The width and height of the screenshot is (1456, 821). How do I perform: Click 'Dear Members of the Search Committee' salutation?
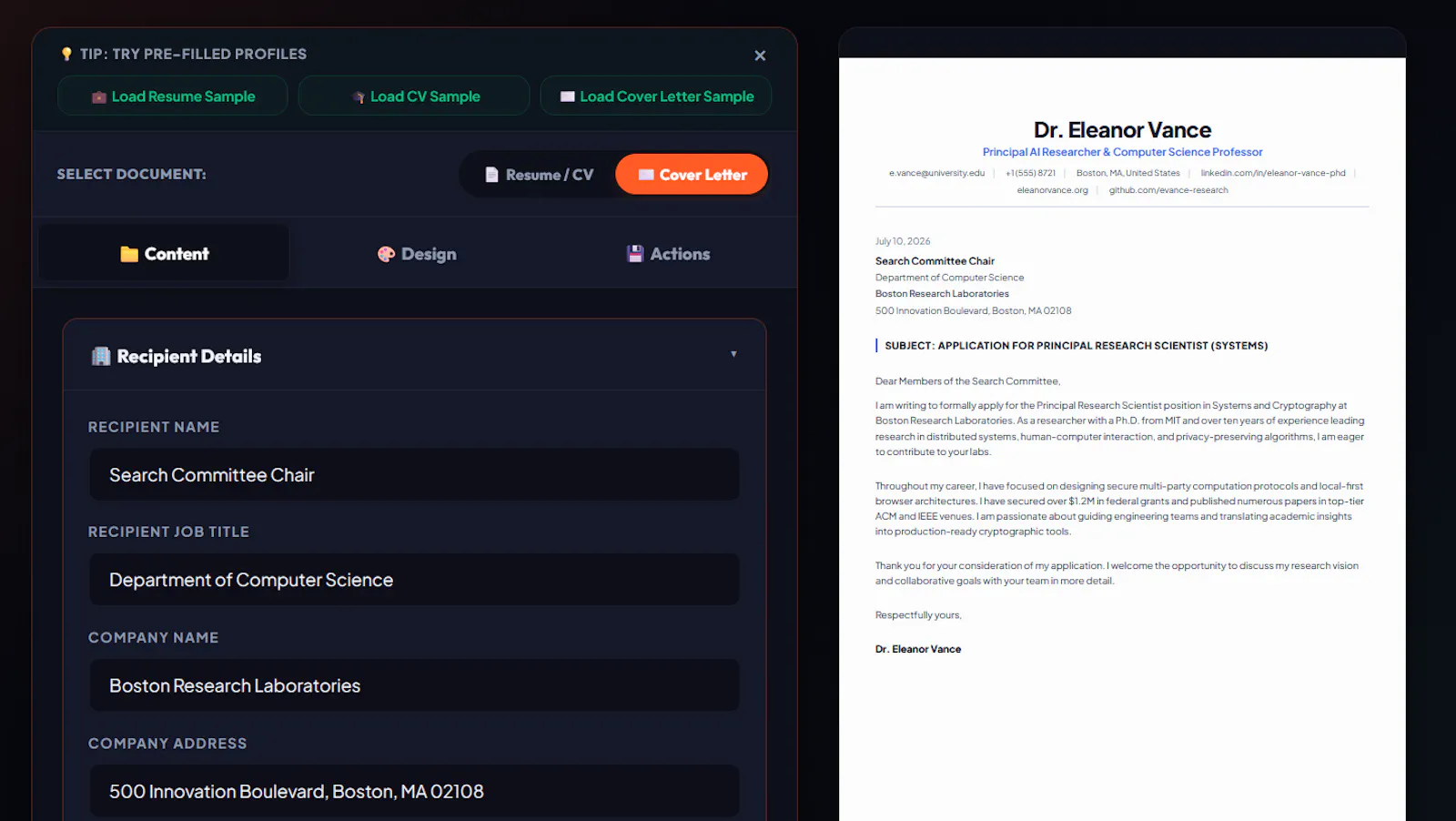pos(967,381)
